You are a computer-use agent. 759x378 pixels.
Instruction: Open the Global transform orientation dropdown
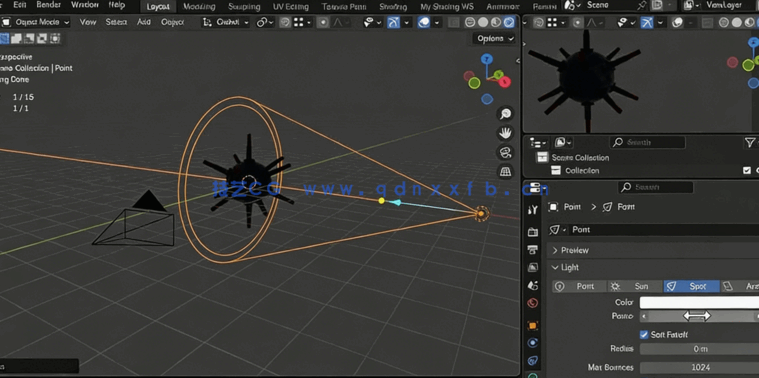[226, 22]
